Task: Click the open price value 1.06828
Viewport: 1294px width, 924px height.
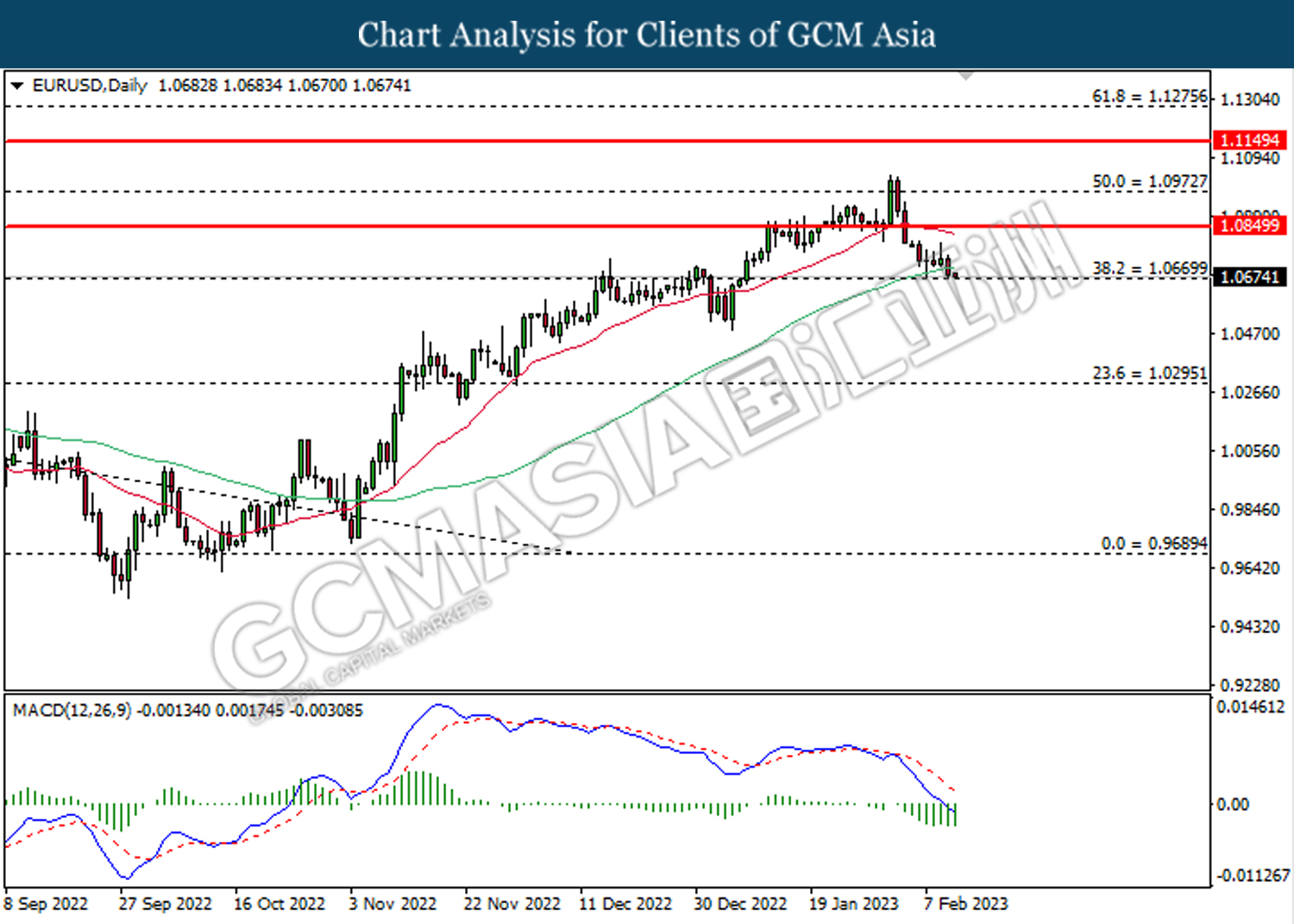Action: (187, 86)
